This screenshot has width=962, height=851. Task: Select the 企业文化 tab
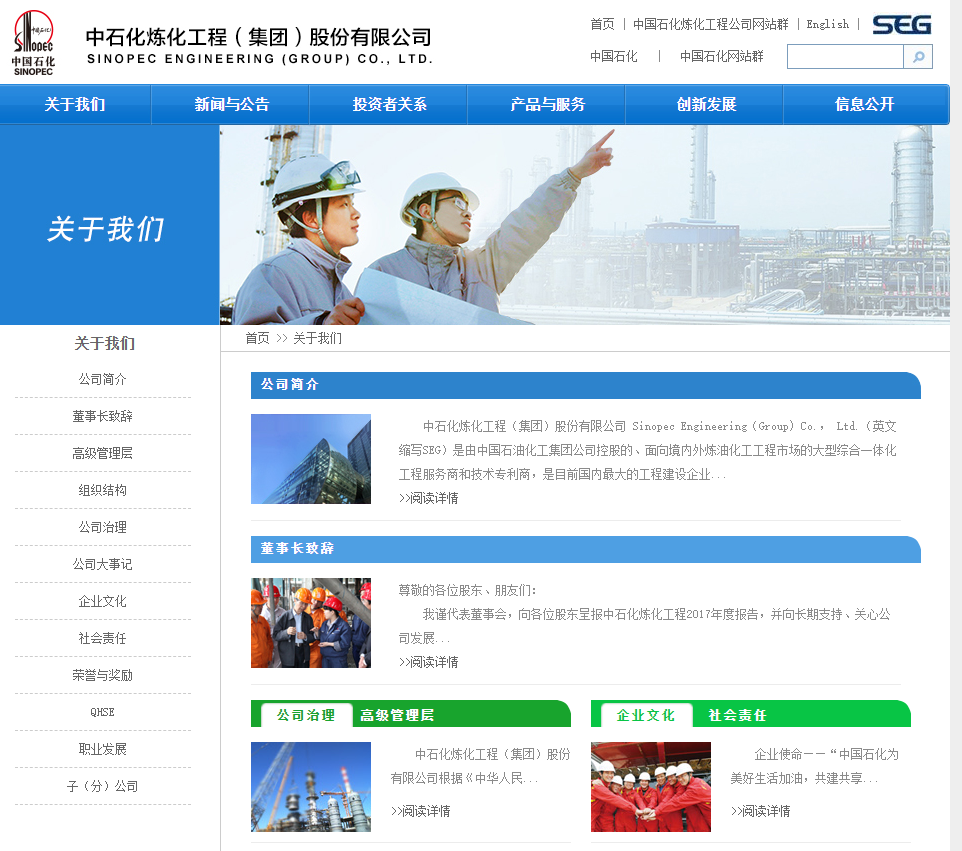pyautogui.click(x=646, y=715)
